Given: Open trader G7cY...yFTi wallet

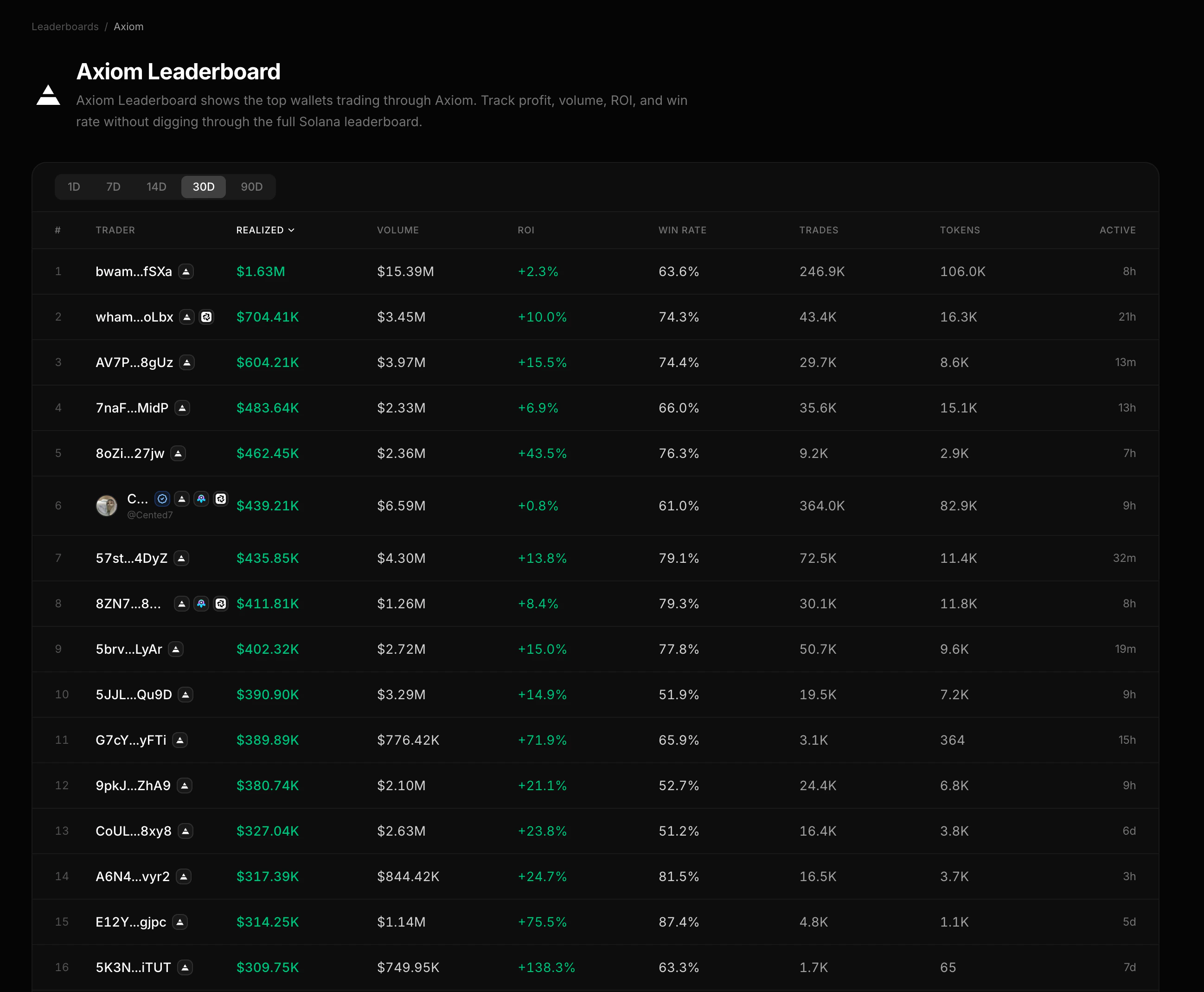Looking at the screenshot, I should 131,740.
